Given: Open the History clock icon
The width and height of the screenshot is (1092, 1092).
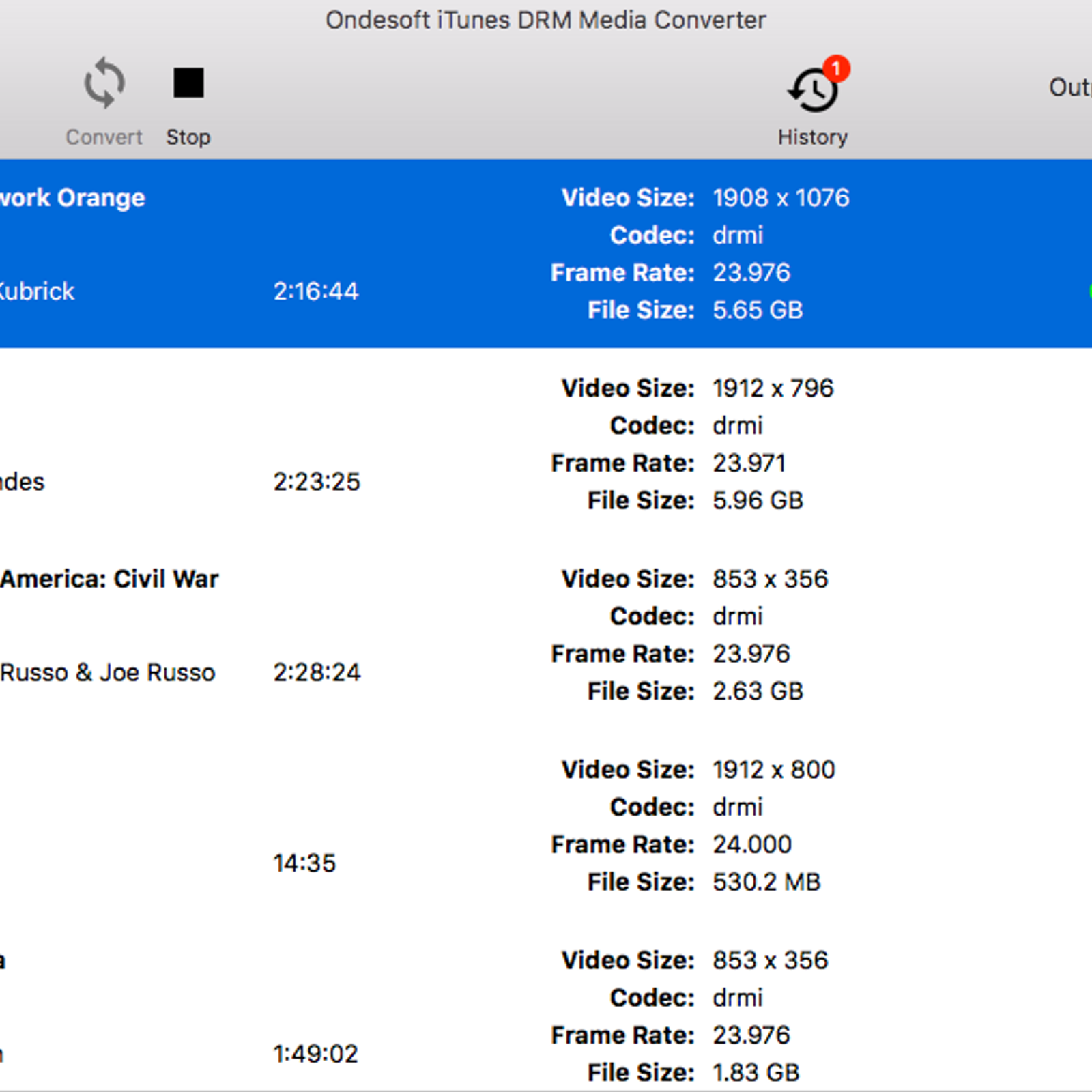Looking at the screenshot, I should 814,89.
